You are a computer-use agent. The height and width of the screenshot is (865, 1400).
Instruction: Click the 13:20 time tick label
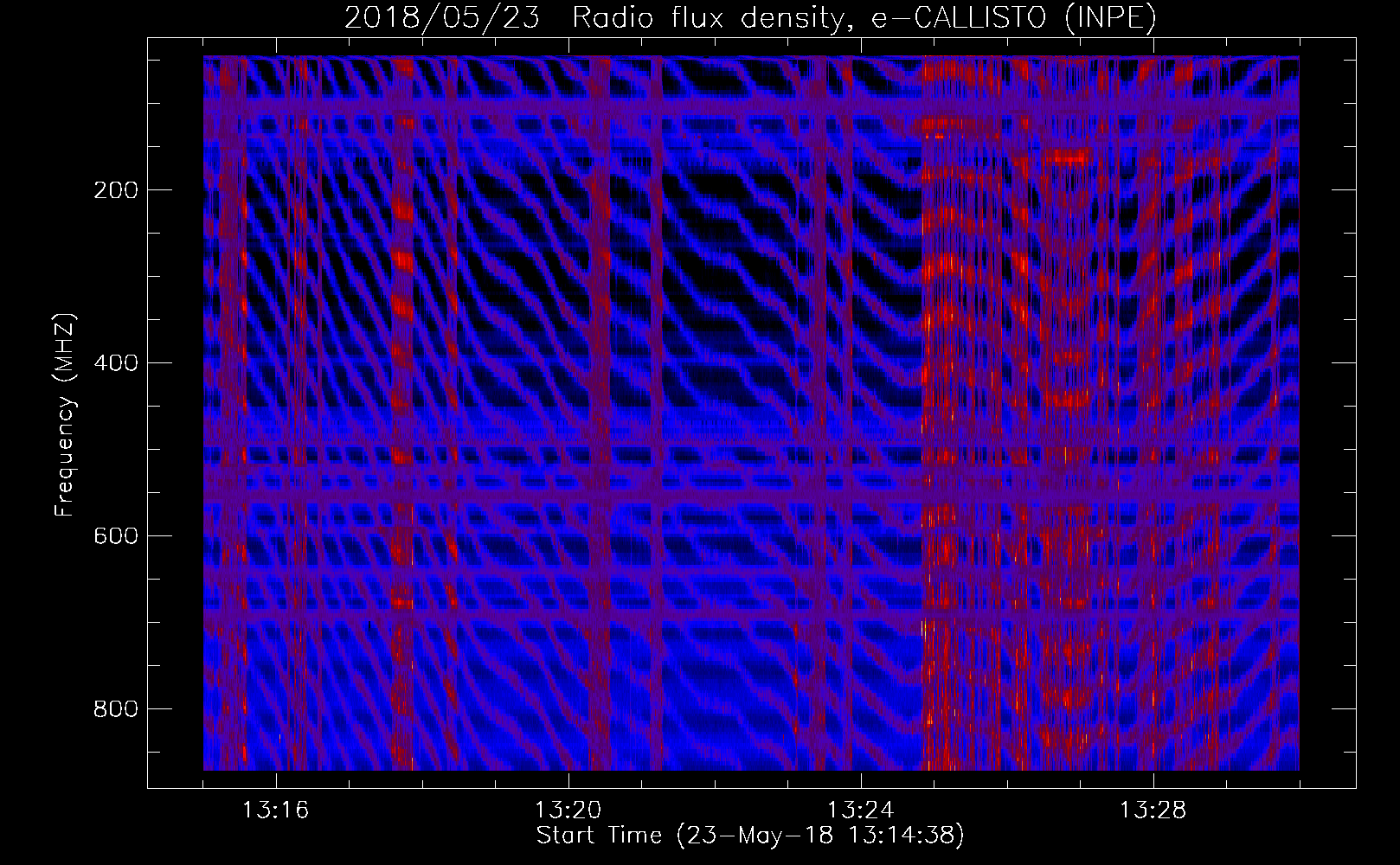tap(568, 811)
